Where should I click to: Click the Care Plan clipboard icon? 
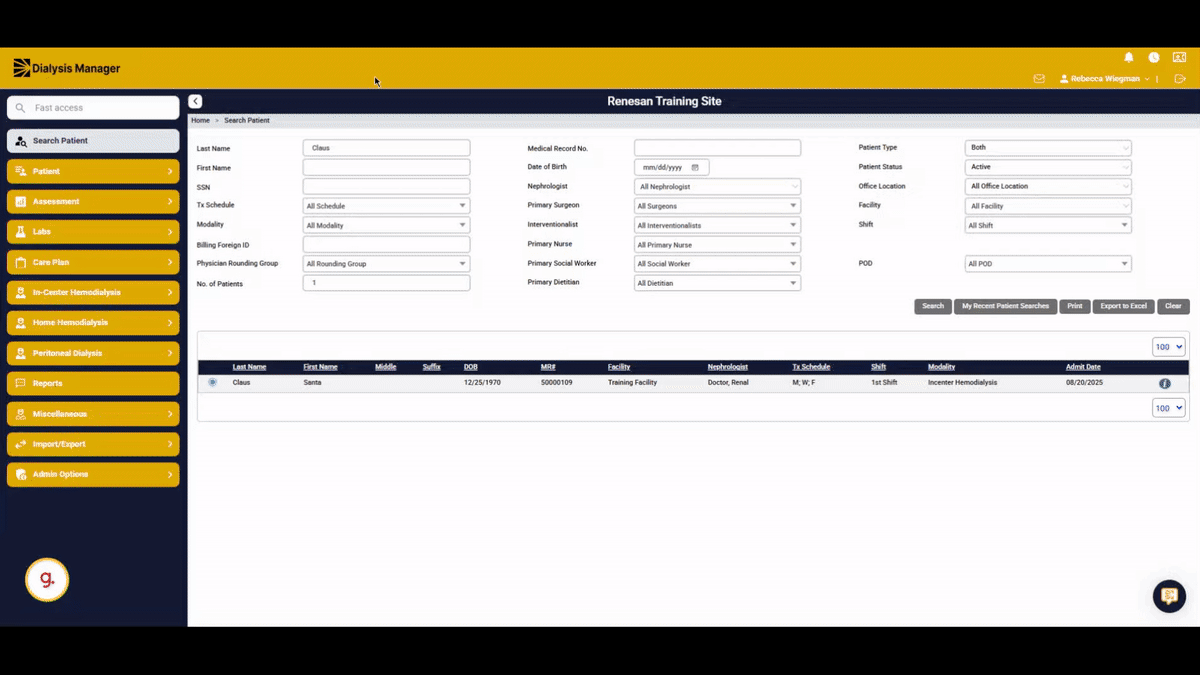[21, 262]
